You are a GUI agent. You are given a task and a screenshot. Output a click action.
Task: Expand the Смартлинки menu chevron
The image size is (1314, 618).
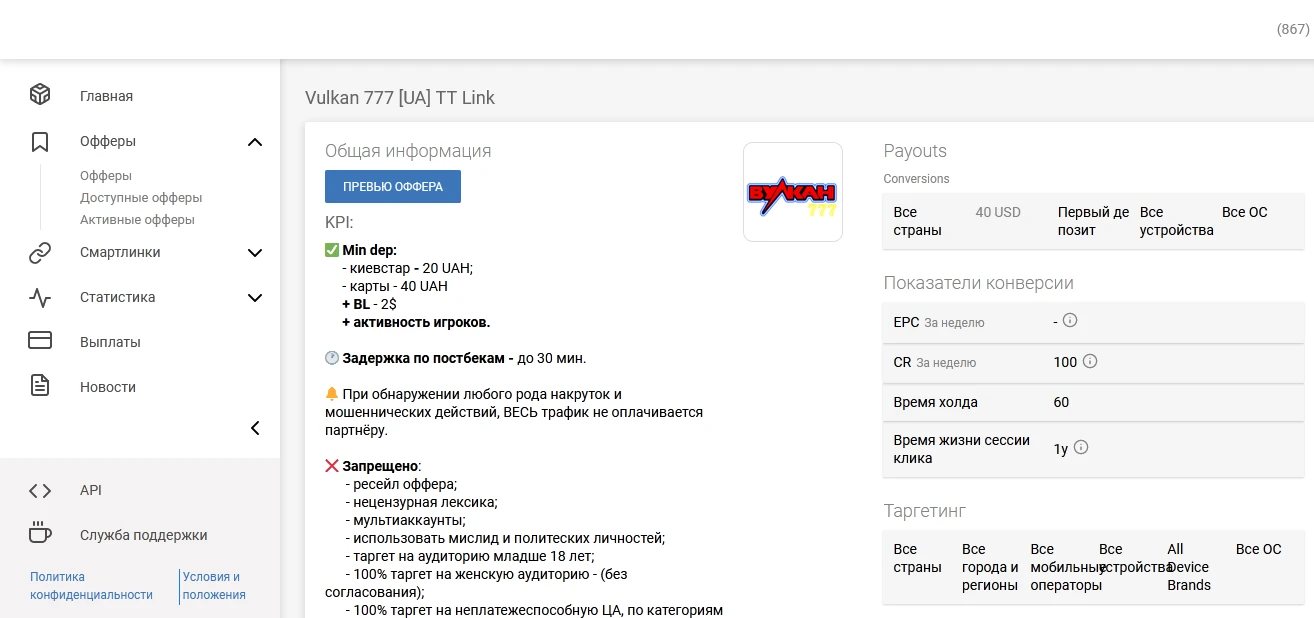pyautogui.click(x=255, y=253)
